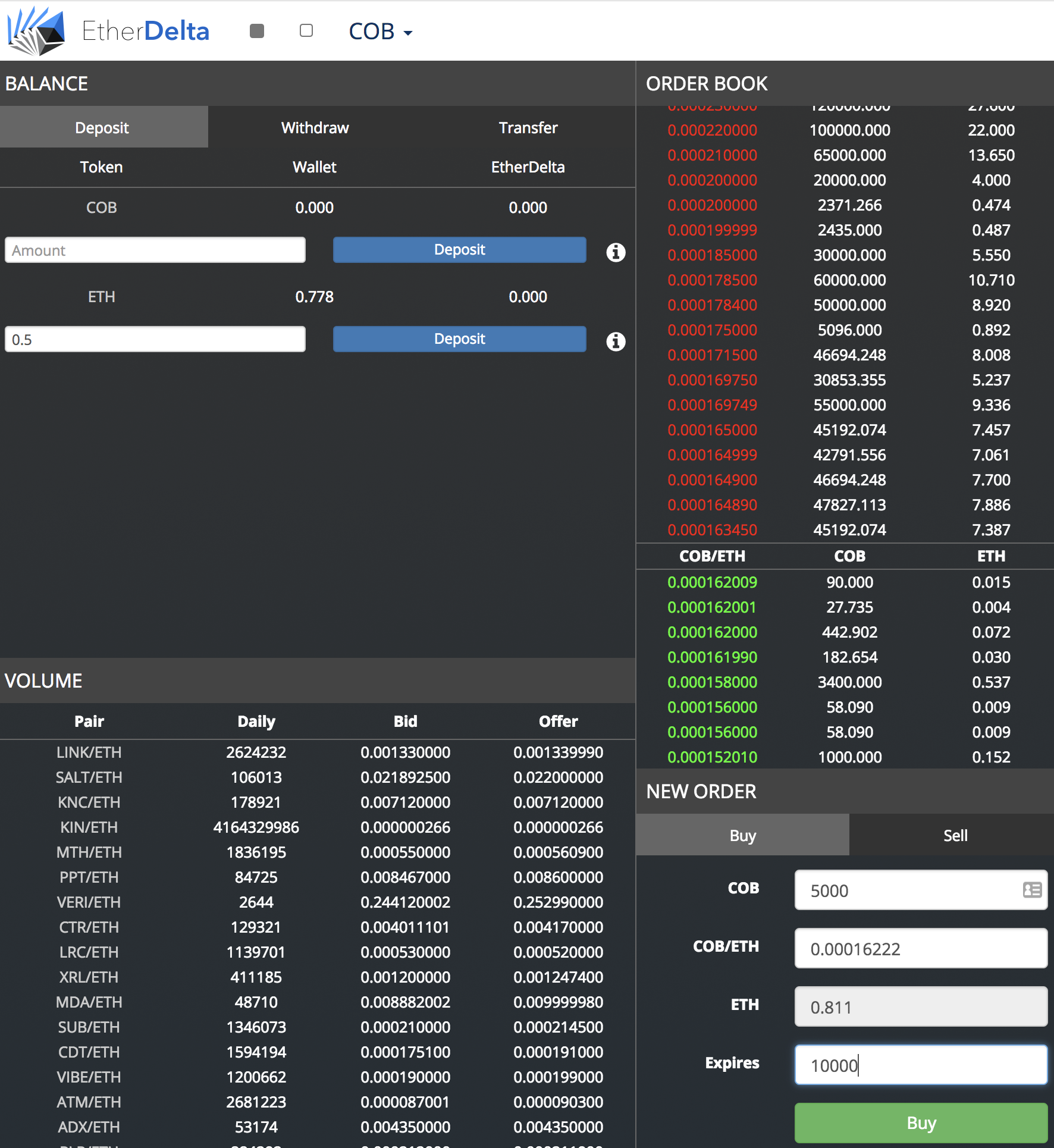Click the contact card icon in COB field
This screenshot has height=1148, width=1054.
(x=1032, y=890)
